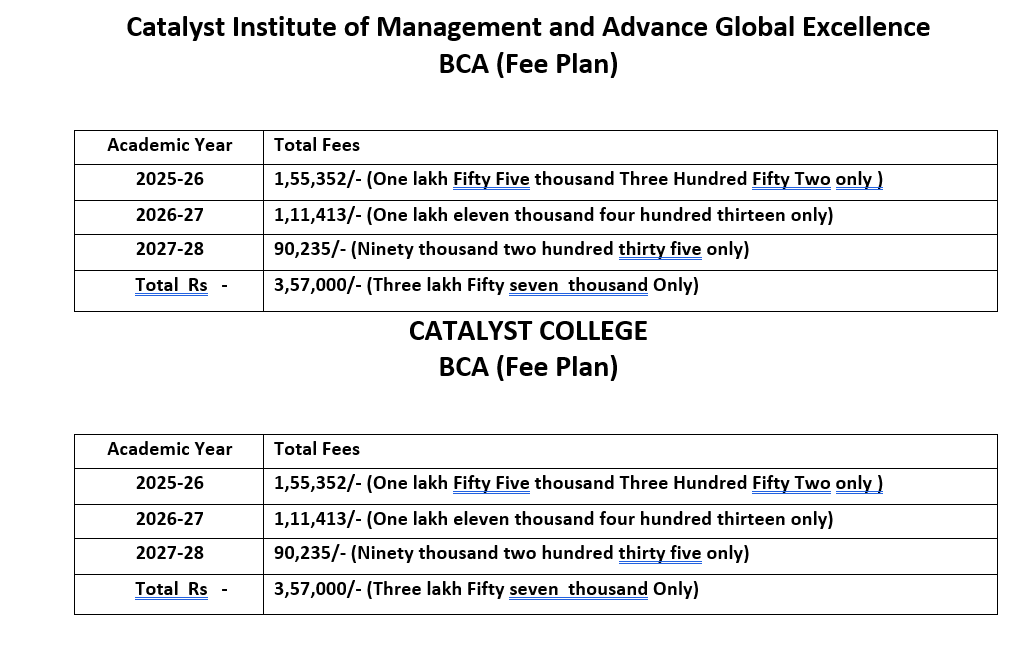The image size is (1017, 662).
Task: Click the 90,235/- fee cell in the Catalyst Institute table
Action: 511,249
